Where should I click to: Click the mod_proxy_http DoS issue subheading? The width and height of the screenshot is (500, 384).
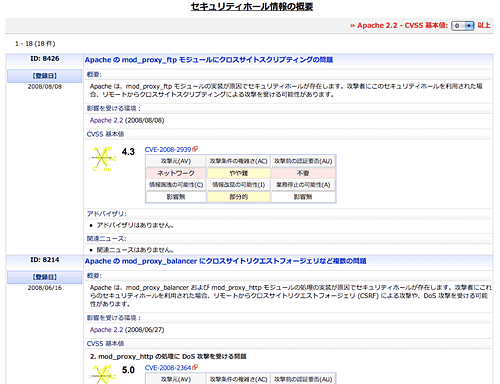click(x=168, y=357)
